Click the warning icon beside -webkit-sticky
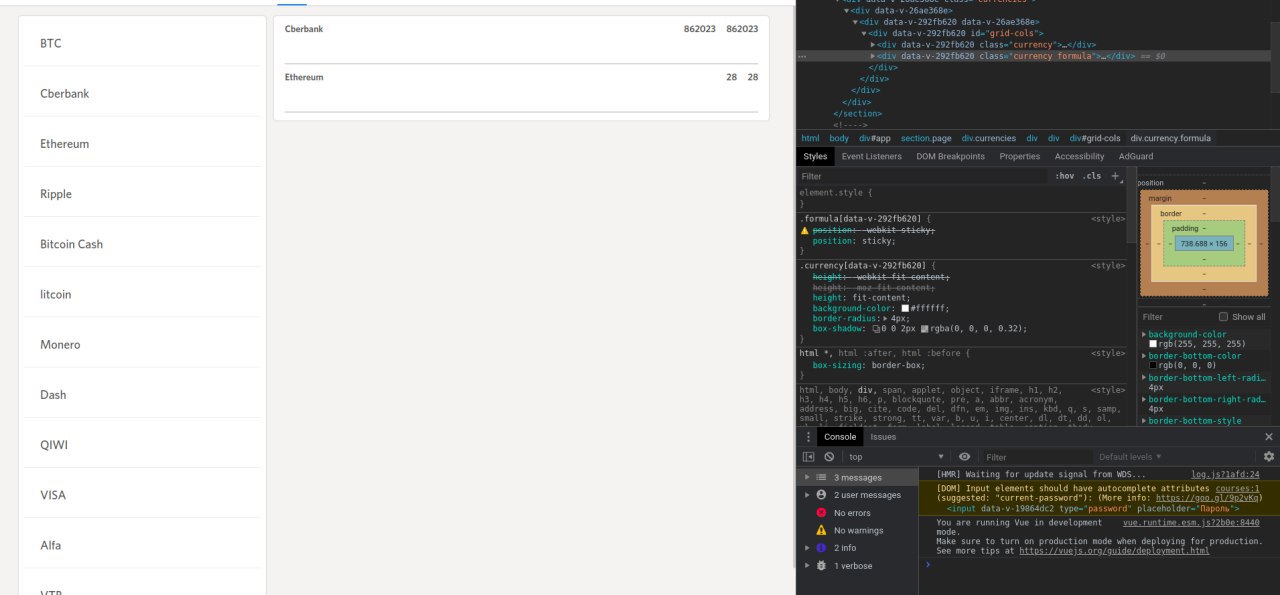This screenshot has width=1280, height=595. click(x=804, y=230)
